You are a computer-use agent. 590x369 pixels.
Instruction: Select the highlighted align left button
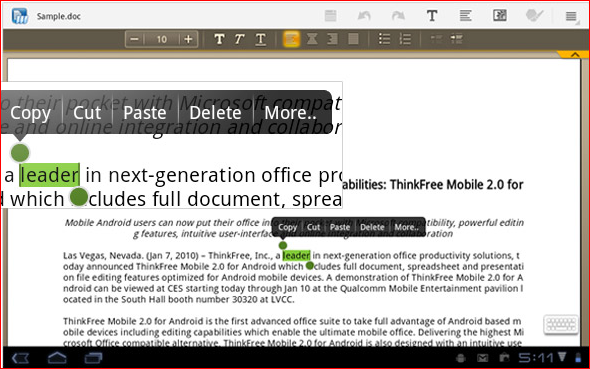pyautogui.click(x=291, y=39)
